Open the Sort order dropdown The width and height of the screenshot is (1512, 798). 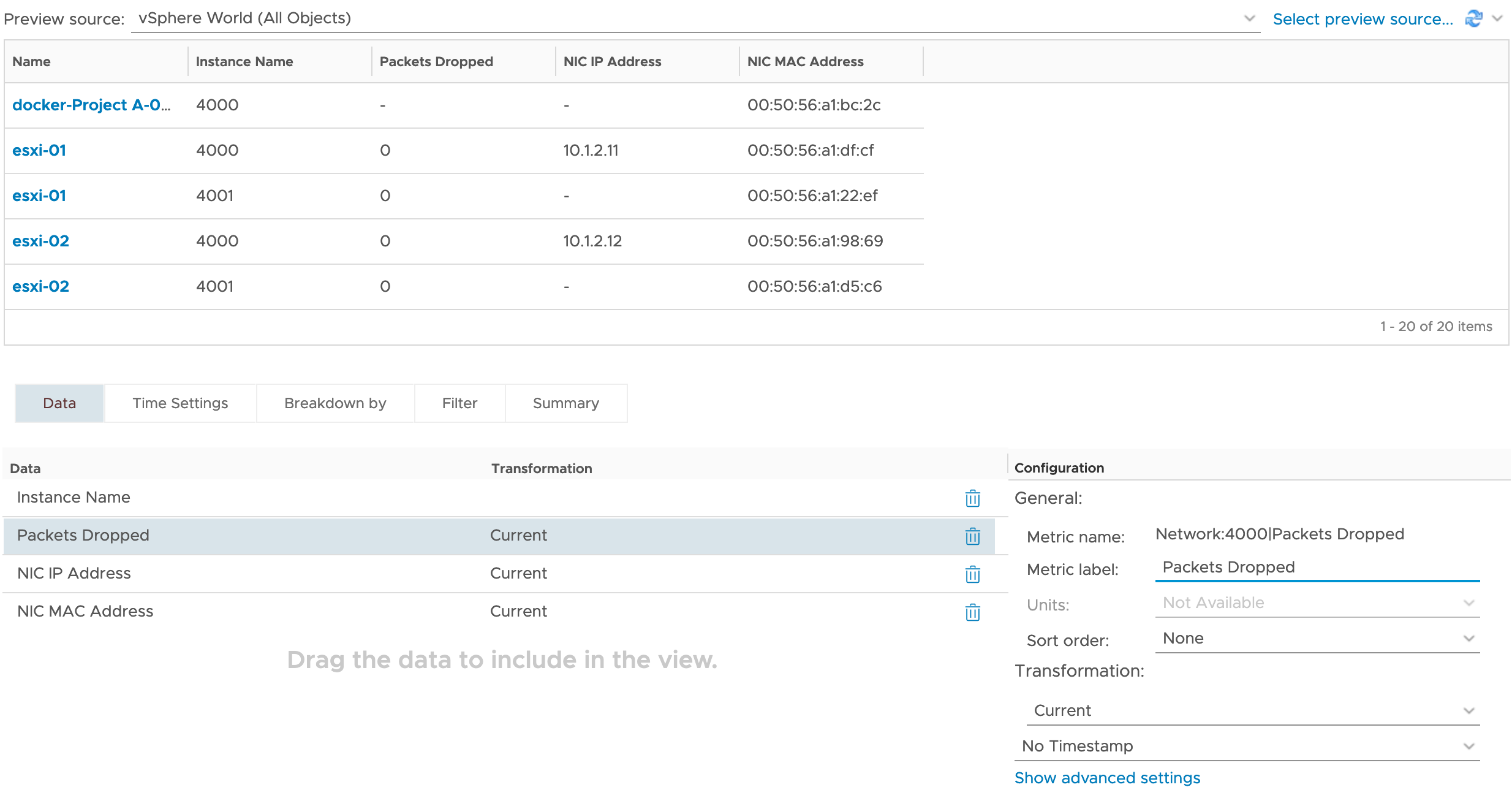tap(1317, 639)
